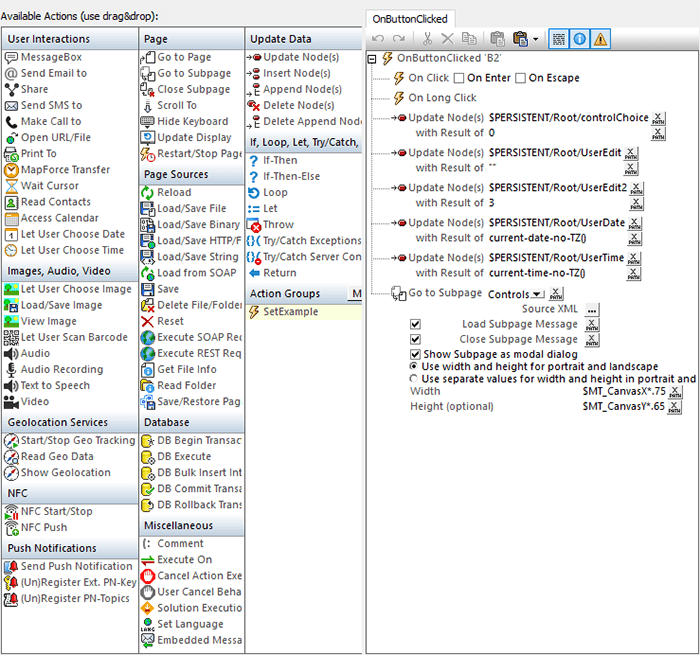Uncheck Show Subpage as modal dialog
Screen dimensions: 700x655
(416, 354)
